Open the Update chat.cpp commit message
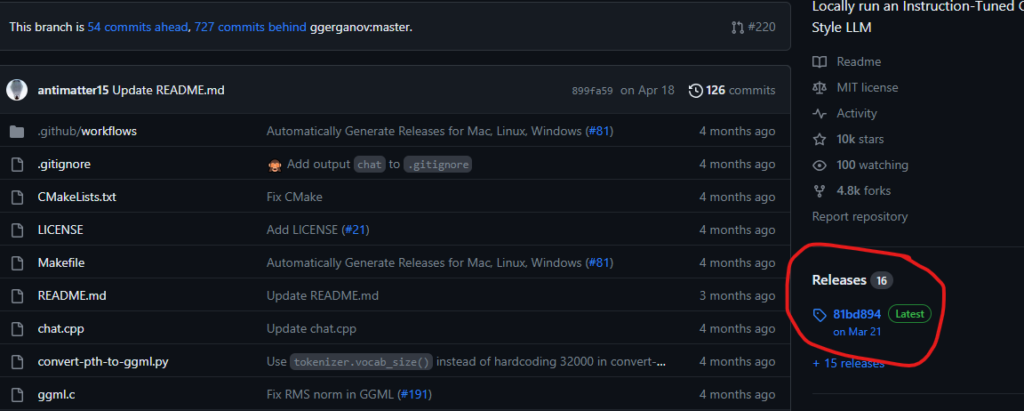Screen dimensions: 1024x411 312,329
